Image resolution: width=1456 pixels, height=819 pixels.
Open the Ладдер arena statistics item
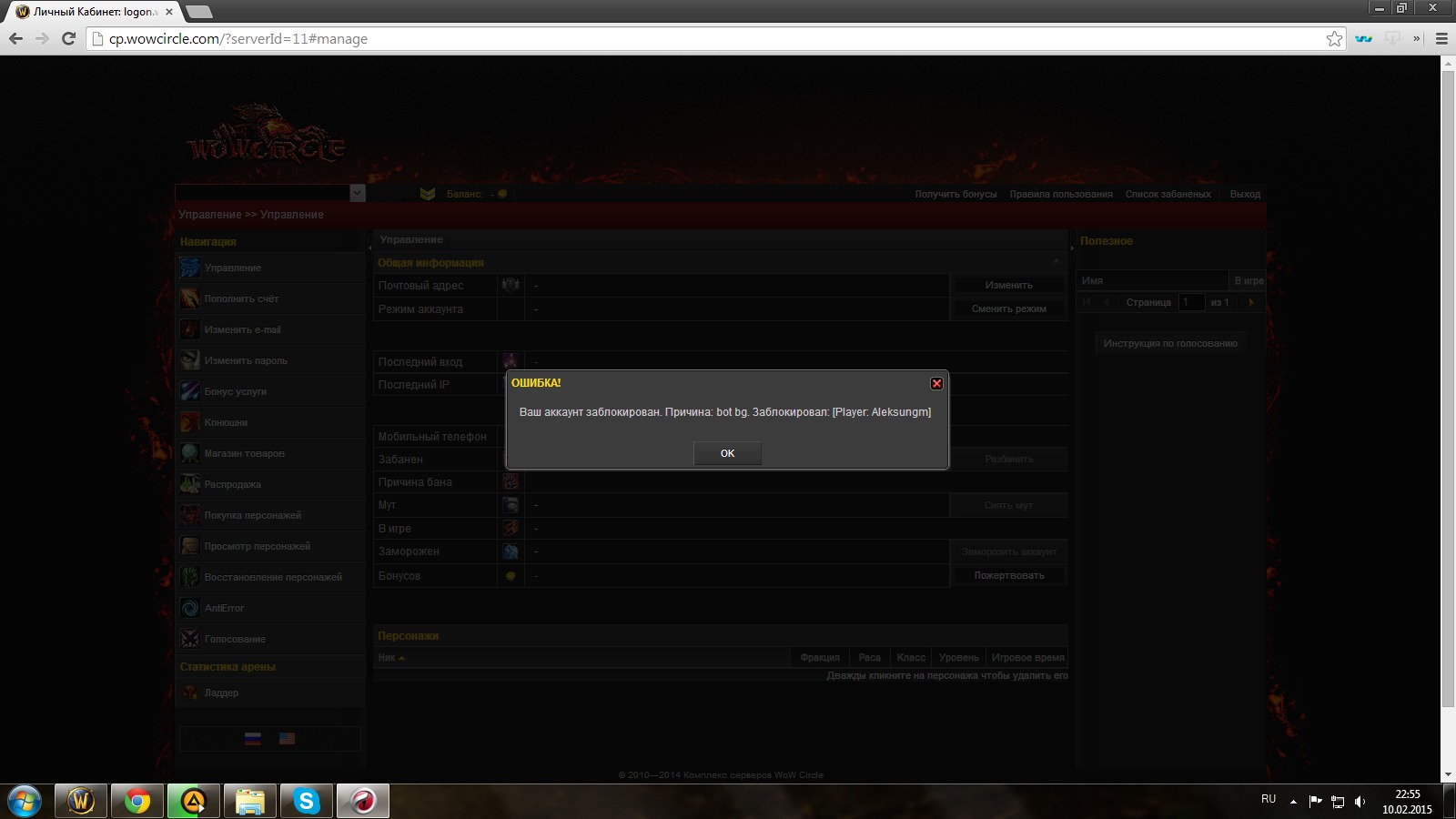tap(270, 693)
